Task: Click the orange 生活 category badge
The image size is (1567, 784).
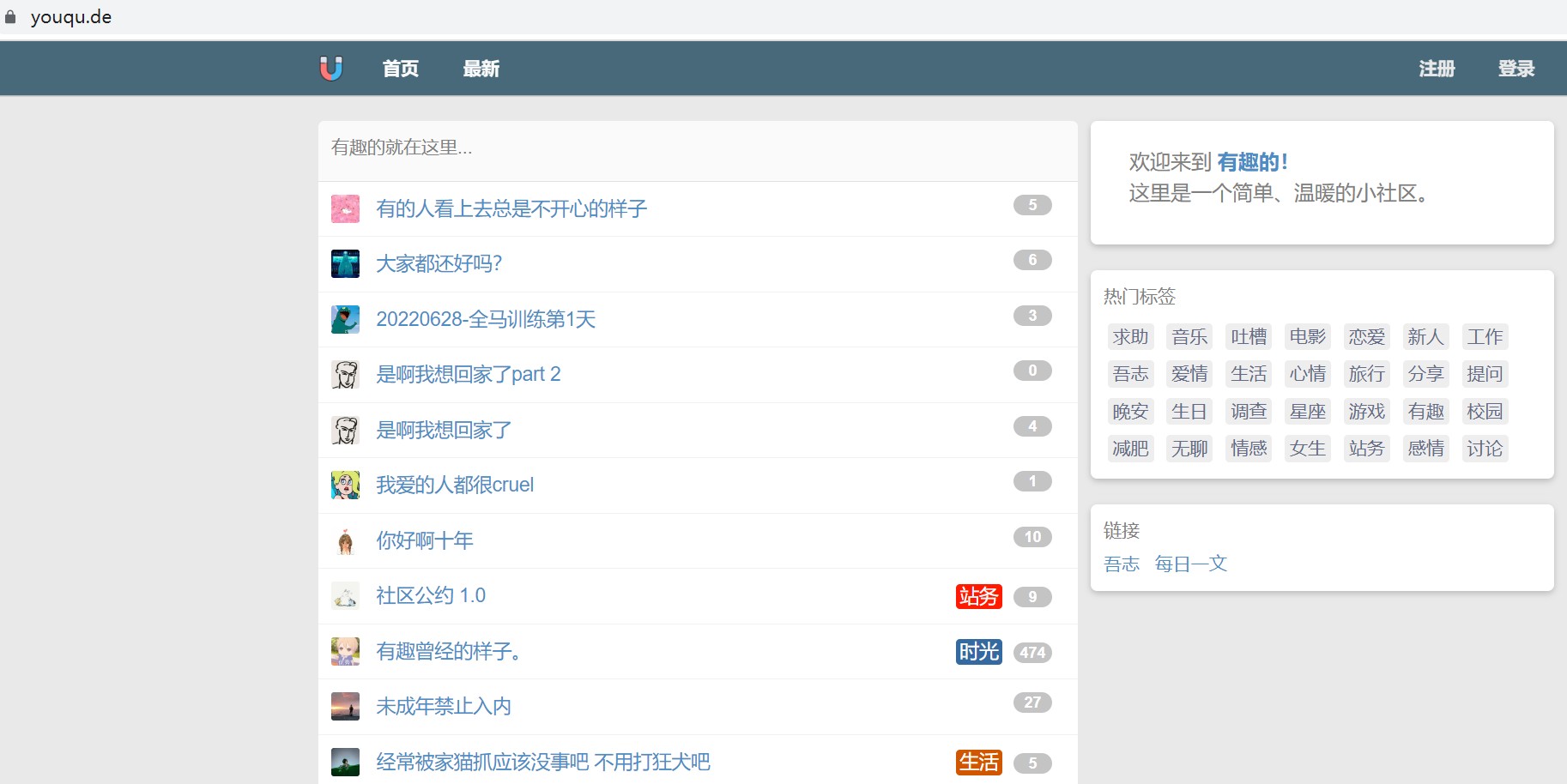Action: (978, 762)
